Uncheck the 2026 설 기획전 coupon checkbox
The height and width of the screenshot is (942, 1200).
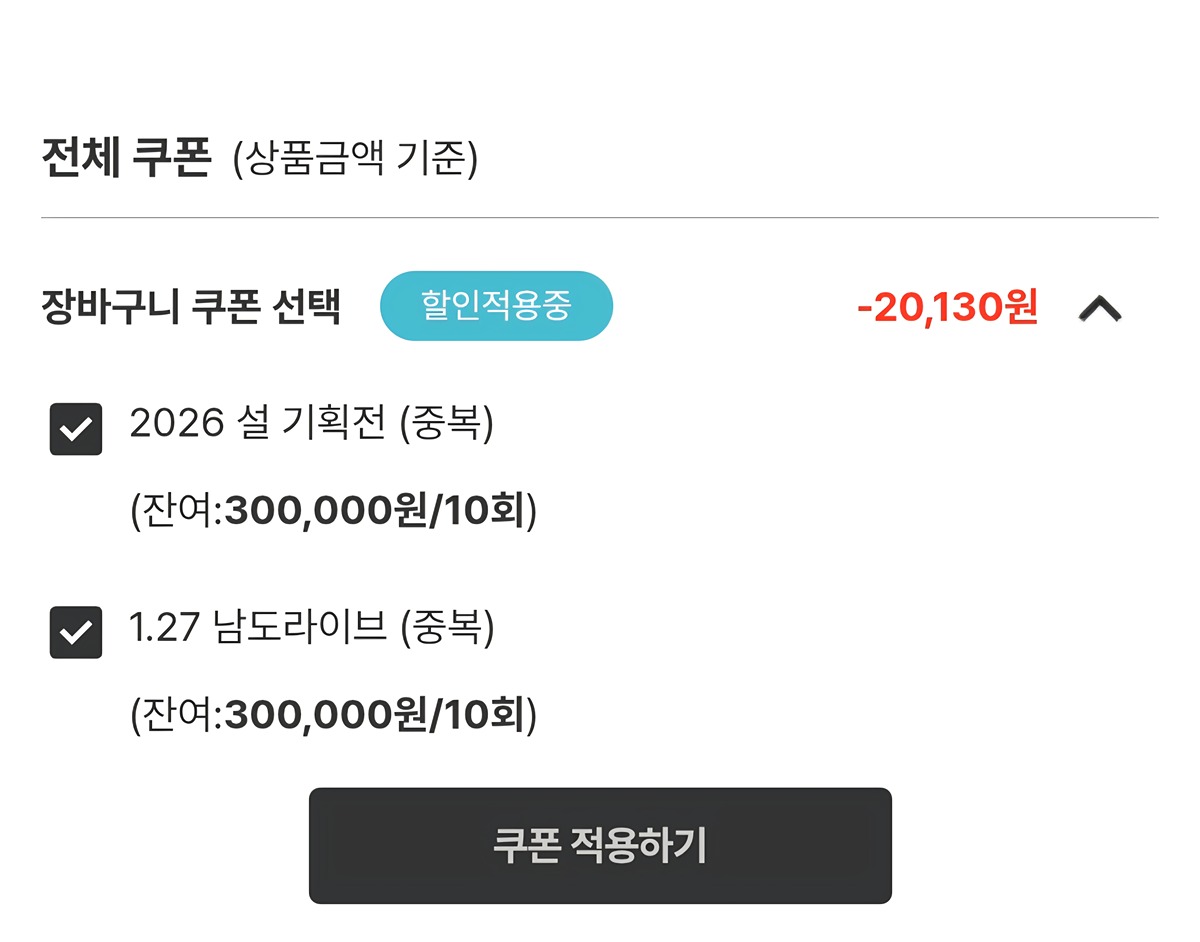(x=76, y=429)
